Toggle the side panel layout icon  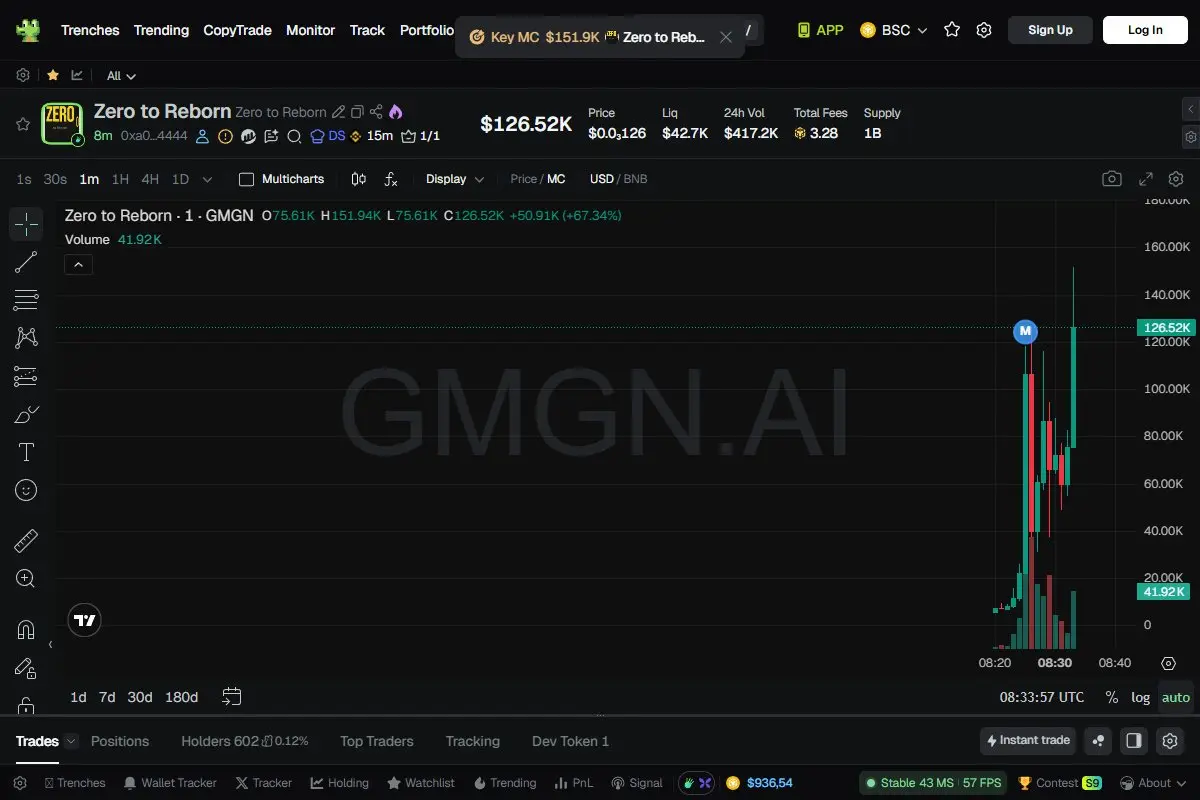point(1134,741)
